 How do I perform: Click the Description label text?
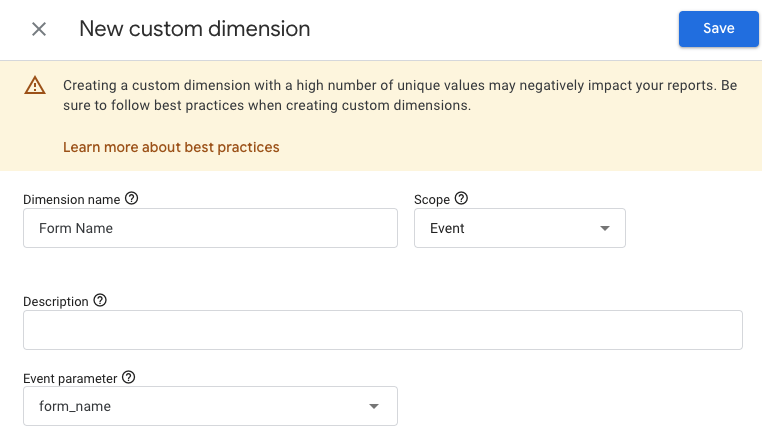pos(56,302)
